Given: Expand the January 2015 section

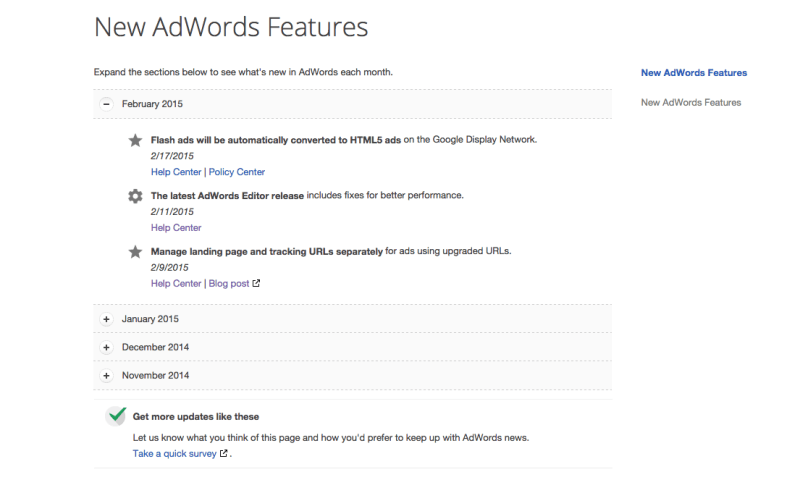Looking at the screenshot, I should pyautogui.click(x=106, y=319).
